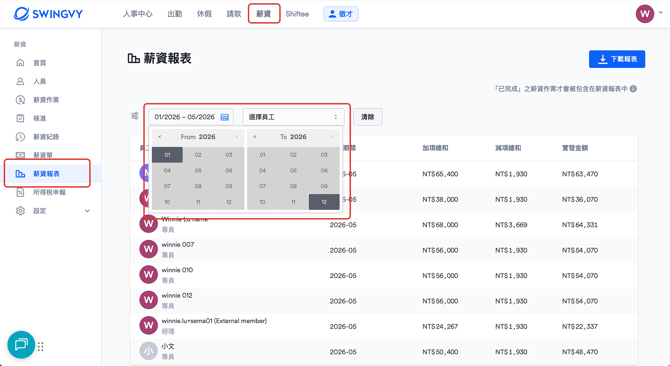Click the 薪資單 payslip icon
670x366 pixels.
click(20, 155)
